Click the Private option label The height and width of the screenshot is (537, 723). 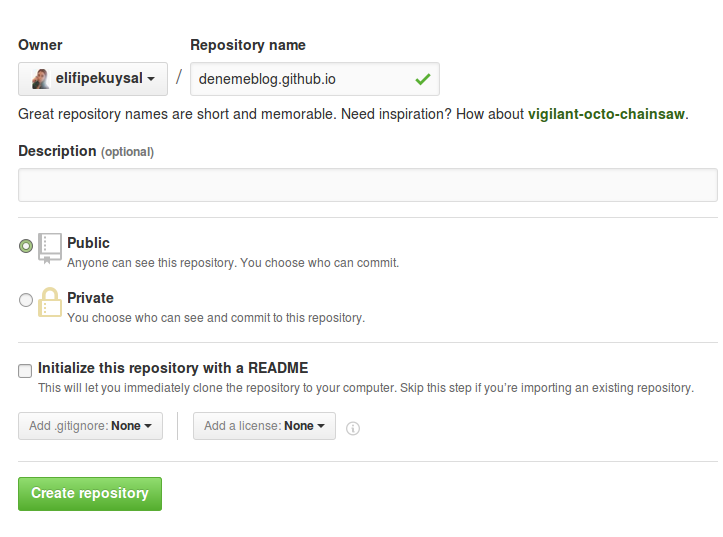point(90,298)
